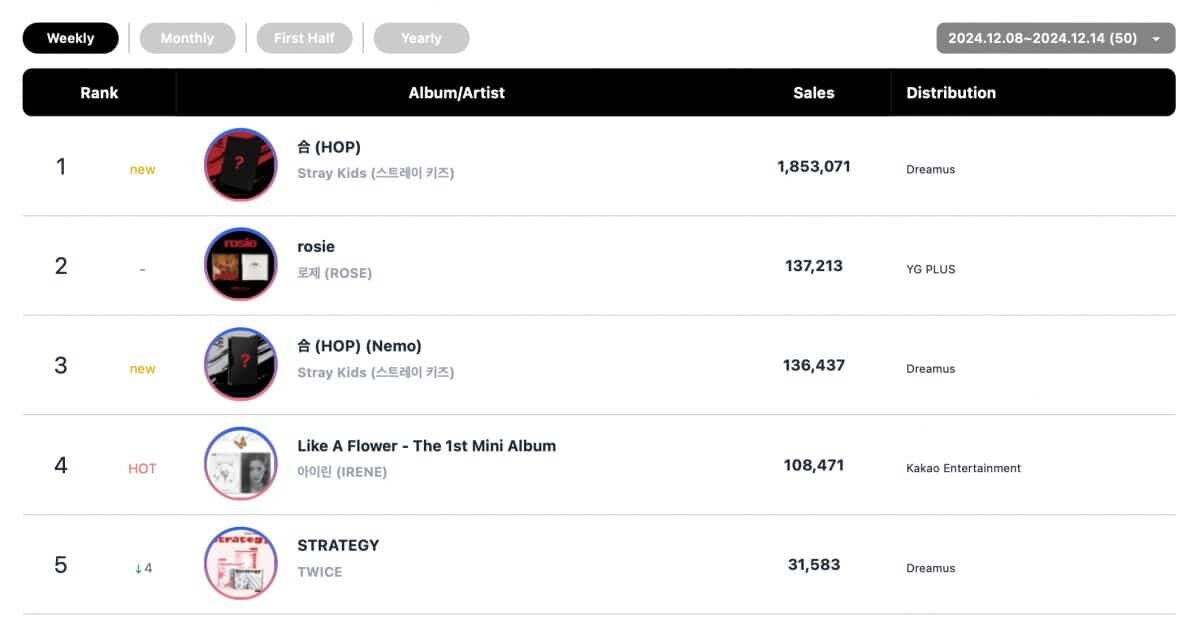The height and width of the screenshot is (623, 1200).
Task: Click the STRATEGY album title
Action: coord(338,545)
